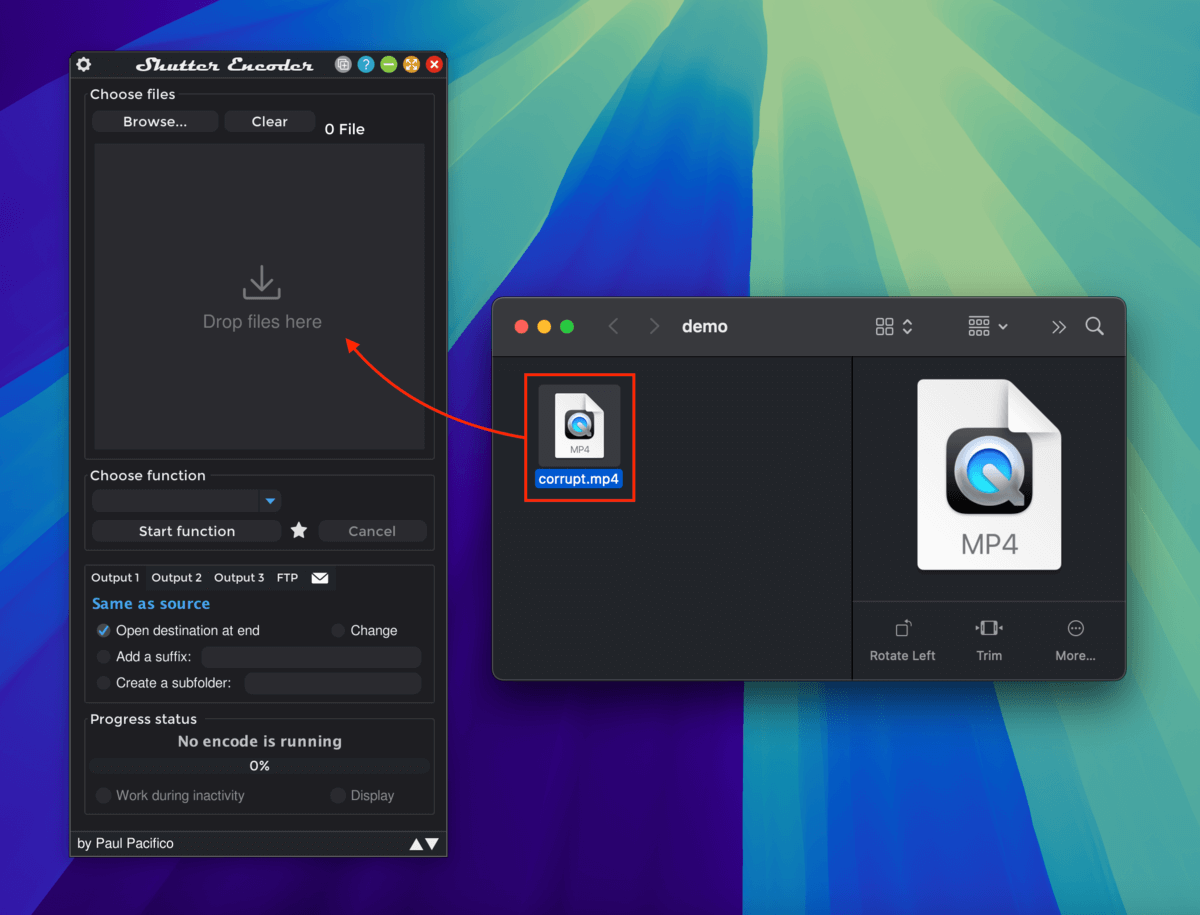
Task: Toggle Open destination at end checkbox
Action: pos(104,631)
